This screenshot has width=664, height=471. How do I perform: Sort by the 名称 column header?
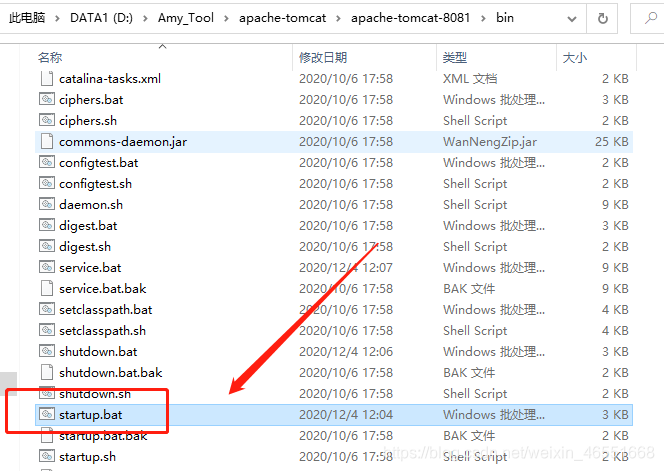(50, 57)
